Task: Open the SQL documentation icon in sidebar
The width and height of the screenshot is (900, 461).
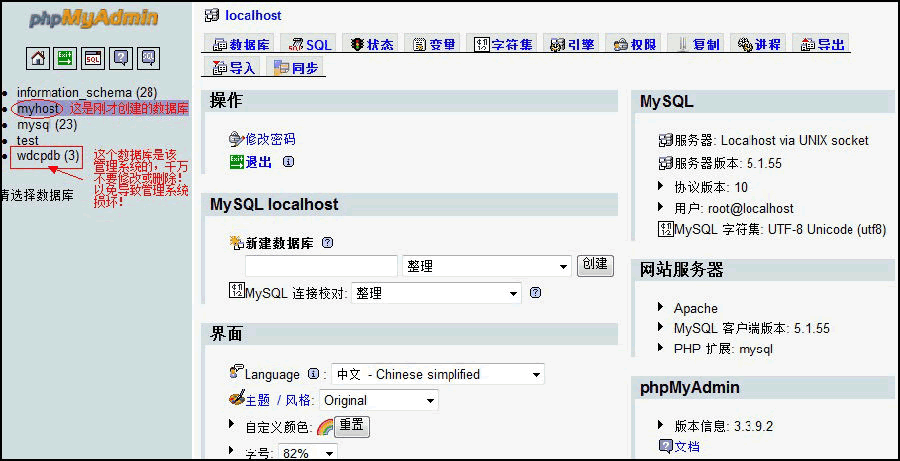Action: click(149, 58)
